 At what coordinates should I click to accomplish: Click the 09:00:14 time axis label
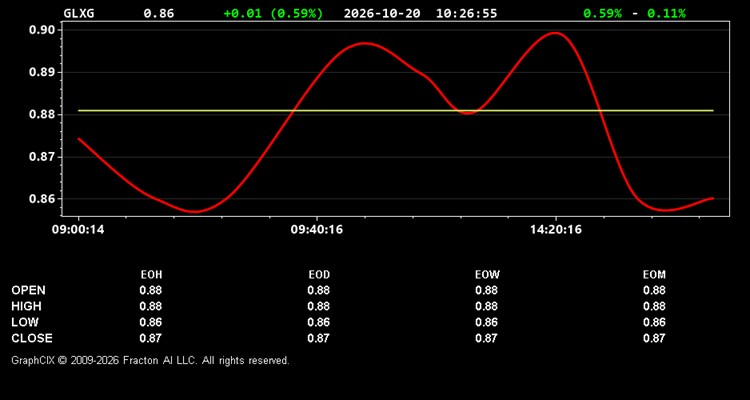pos(78,230)
